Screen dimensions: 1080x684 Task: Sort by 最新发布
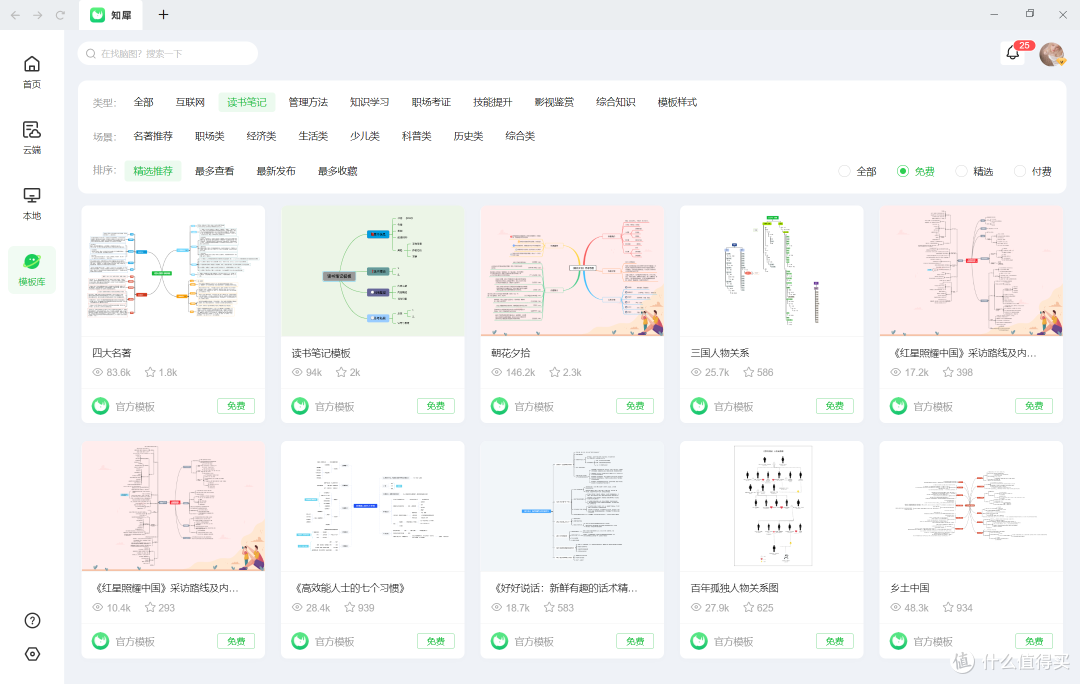[276, 171]
